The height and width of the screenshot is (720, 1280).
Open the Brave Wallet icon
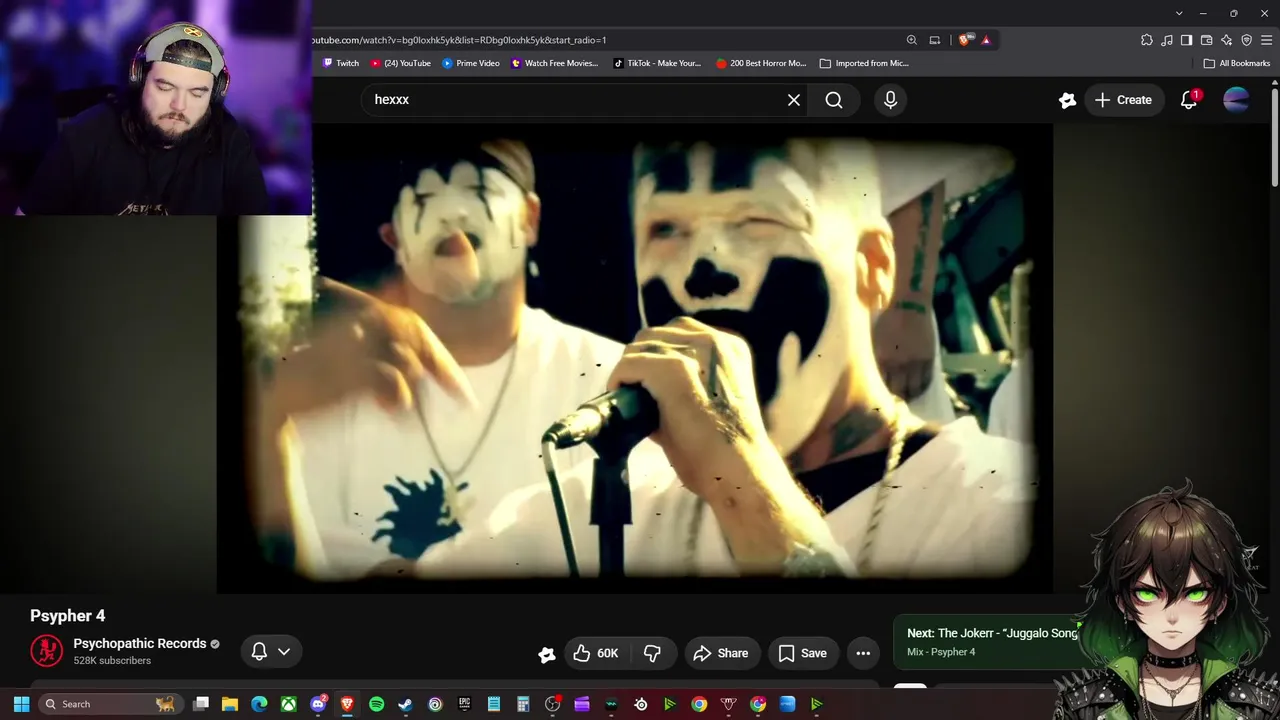(x=1206, y=40)
